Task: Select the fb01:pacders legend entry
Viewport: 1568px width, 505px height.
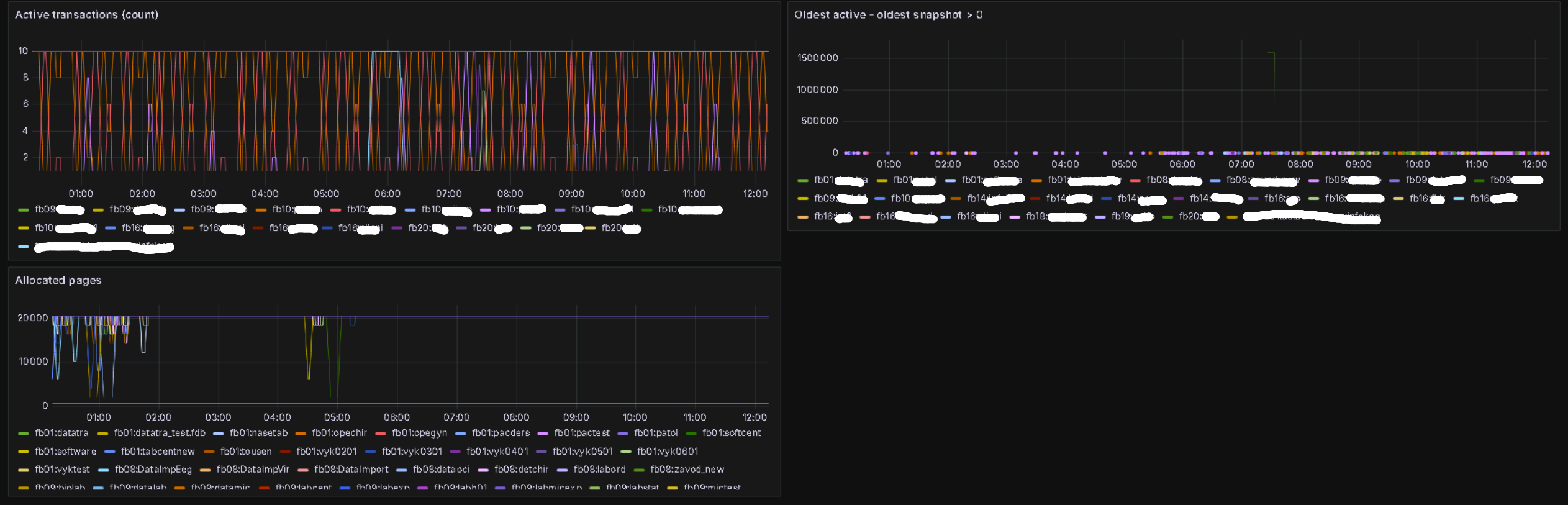Action: coord(501,433)
